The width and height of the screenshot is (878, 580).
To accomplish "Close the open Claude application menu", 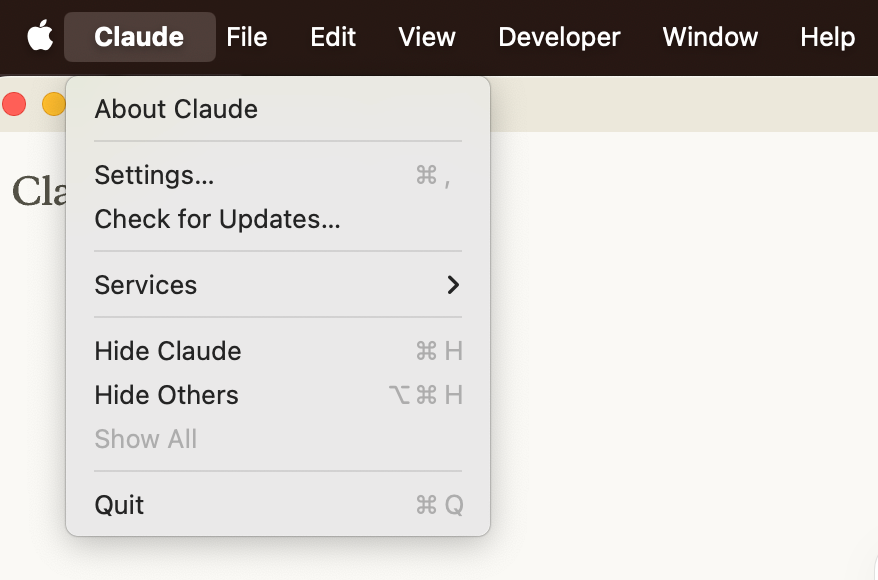I will [139, 37].
